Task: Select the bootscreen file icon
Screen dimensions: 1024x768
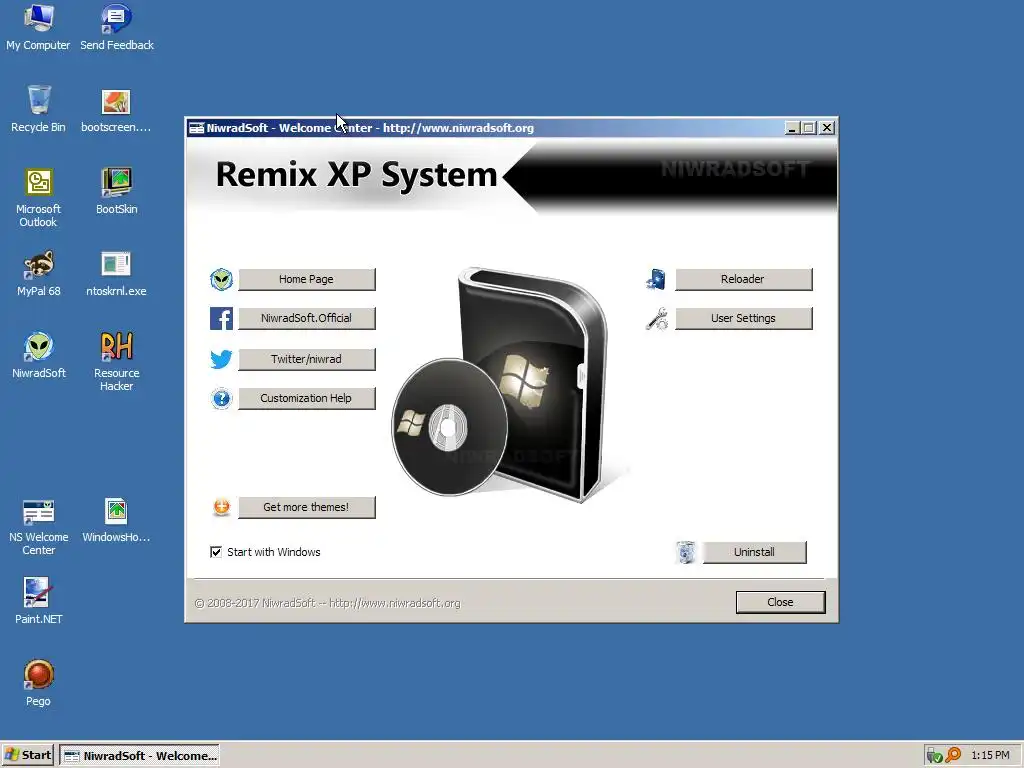Action: tap(116, 109)
